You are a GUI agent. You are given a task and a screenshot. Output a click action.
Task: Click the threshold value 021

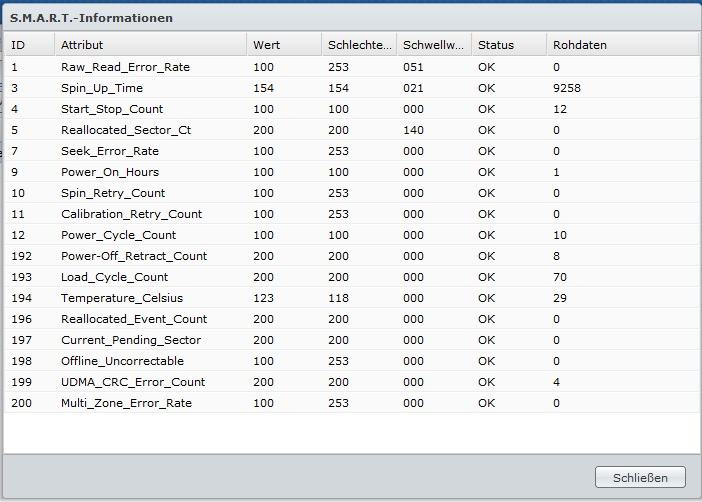click(413, 88)
